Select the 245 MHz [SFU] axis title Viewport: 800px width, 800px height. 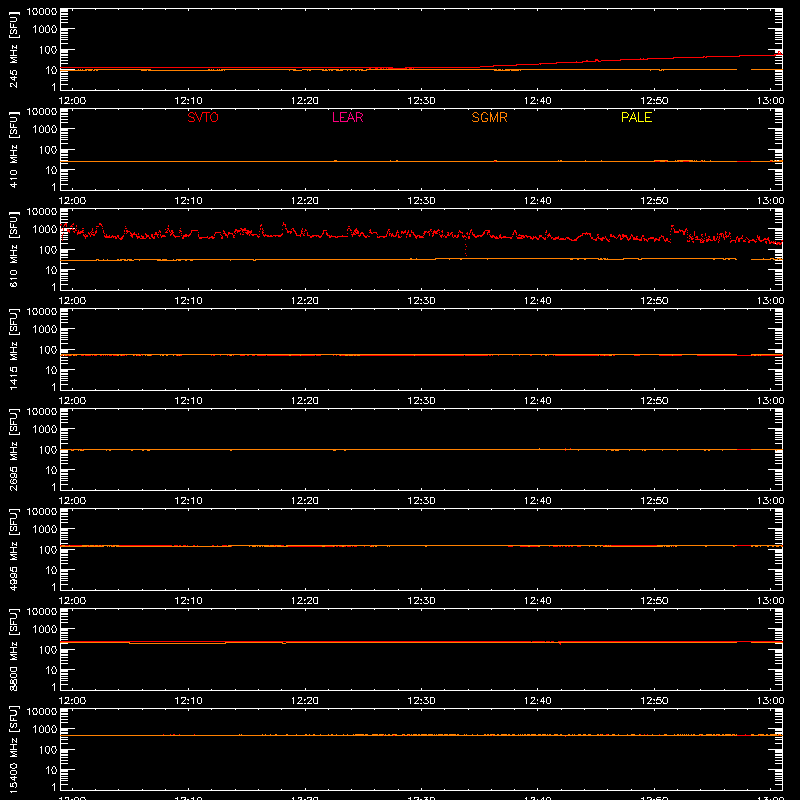[x=14, y=50]
